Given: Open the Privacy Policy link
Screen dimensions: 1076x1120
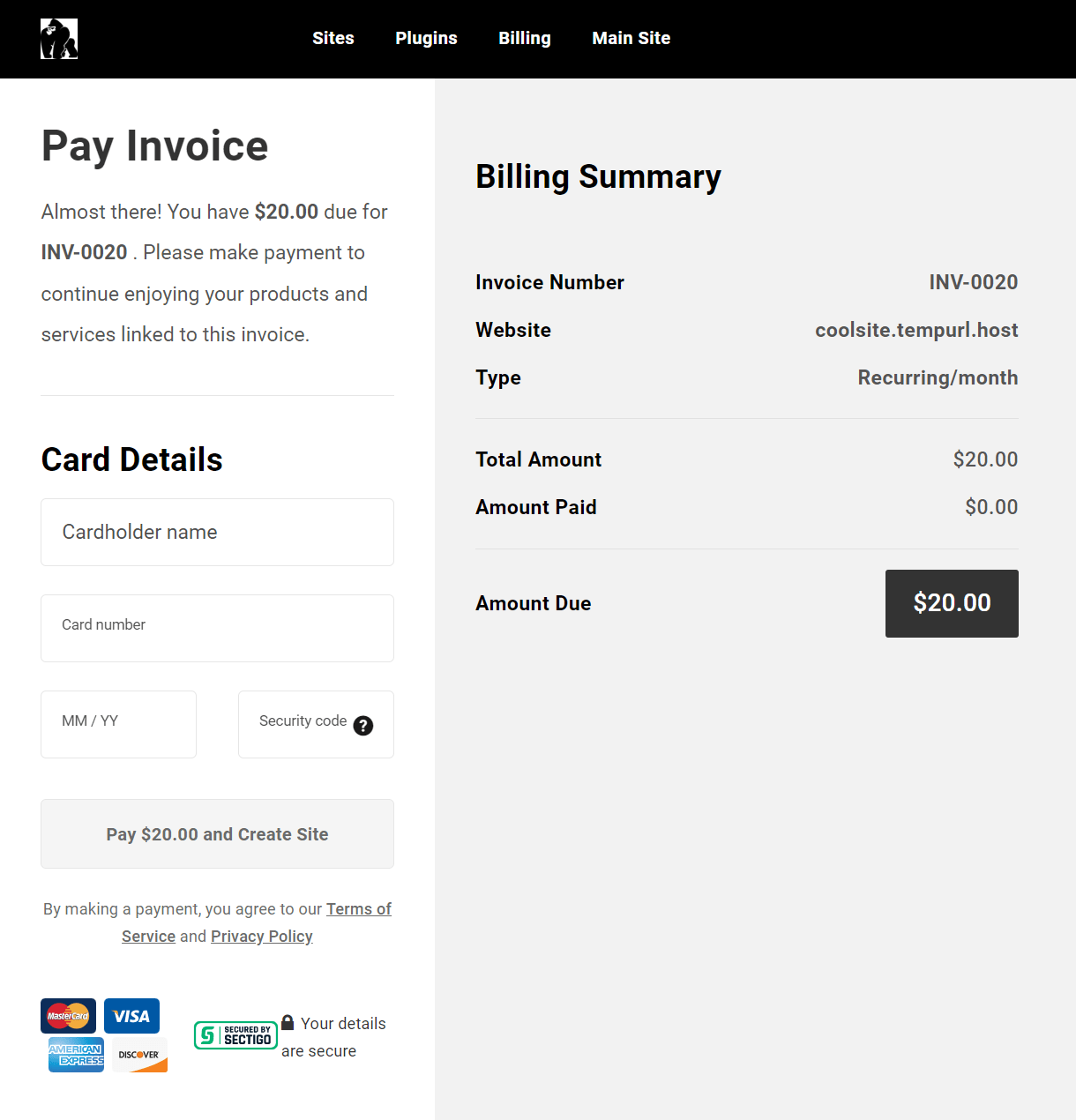Looking at the screenshot, I should click(x=262, y=937).
